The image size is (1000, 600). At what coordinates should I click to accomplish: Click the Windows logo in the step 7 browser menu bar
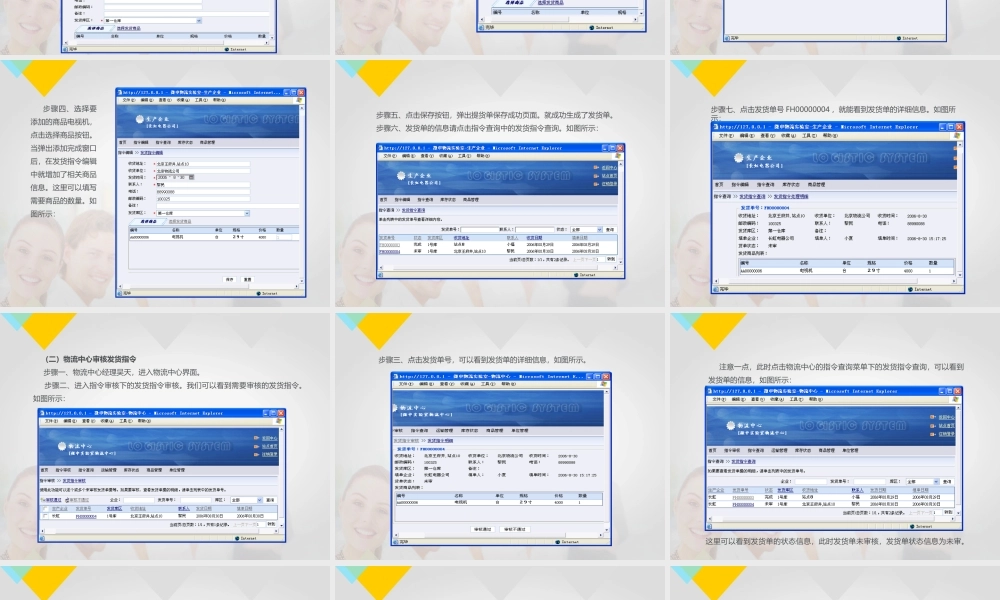[x=959, y=135]
